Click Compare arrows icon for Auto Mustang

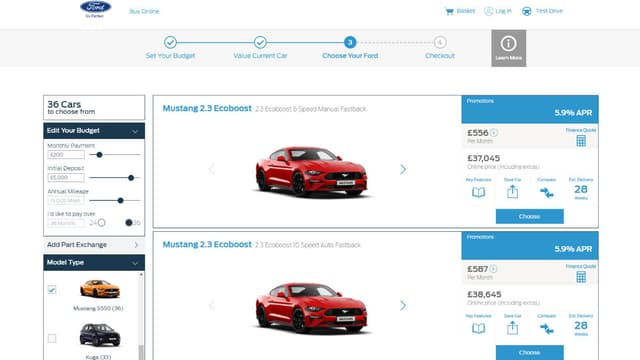[547, 328]
